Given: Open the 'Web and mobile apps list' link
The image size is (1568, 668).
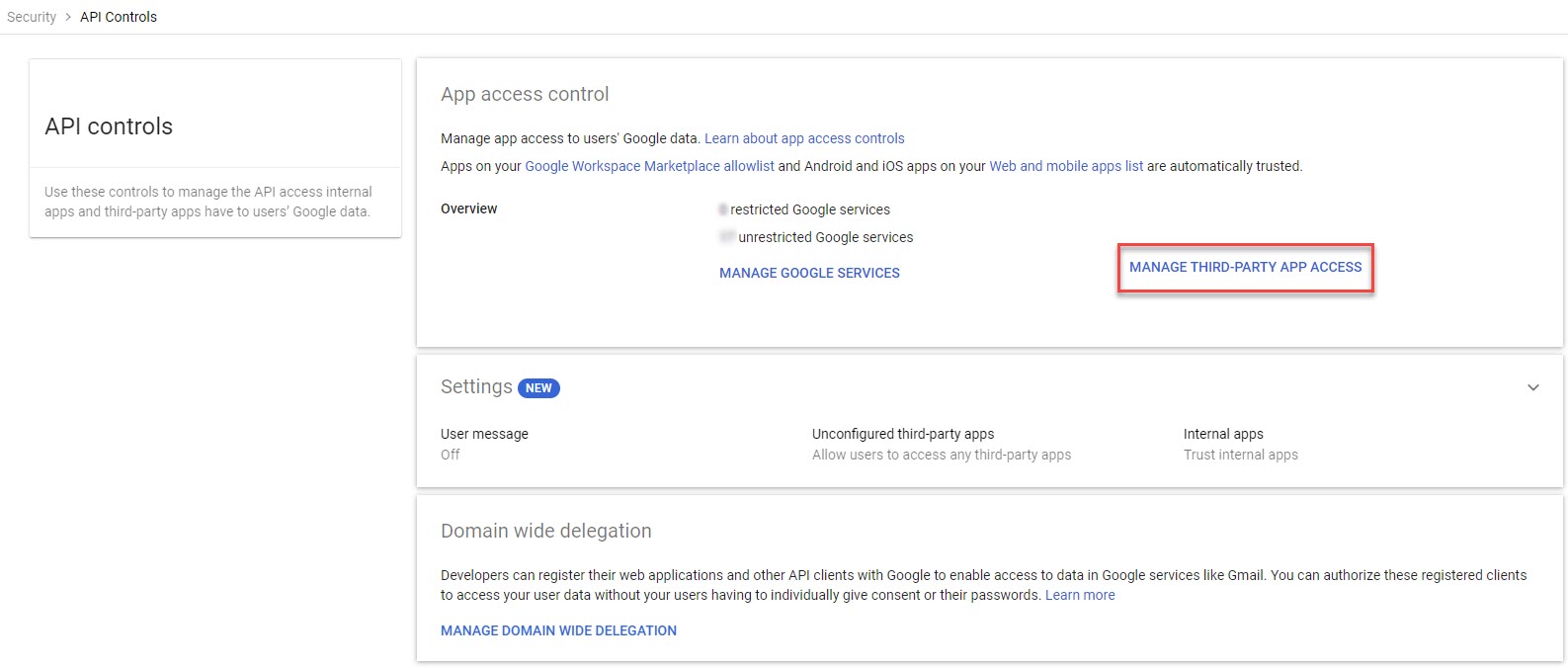Looking at the screenshot, I should 1066,166.
